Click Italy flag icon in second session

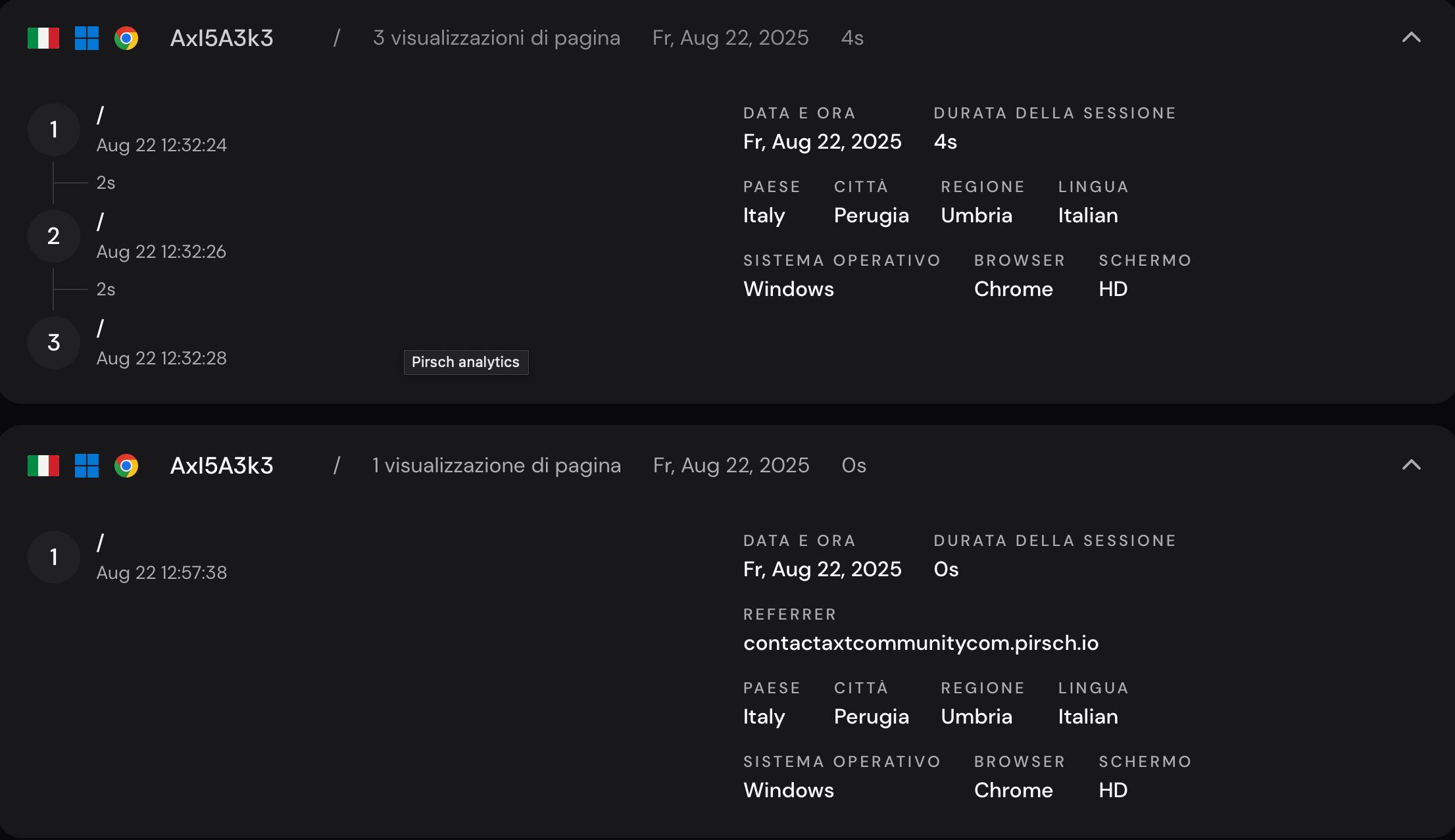tap(43, 466)
